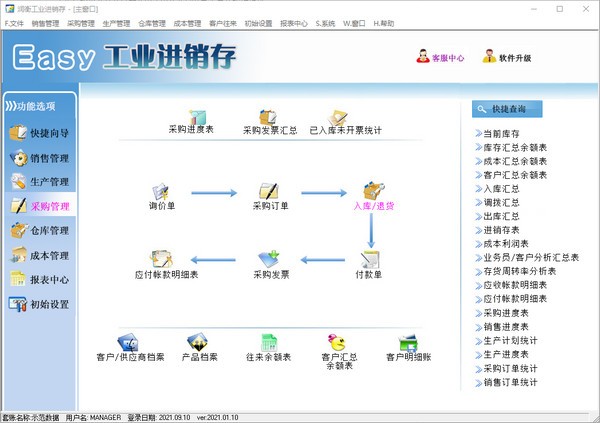600x423 pixels.
Task: Open the 销售管理 menu in menu bar
Action: pyautogui.click(x=45, y=21)
